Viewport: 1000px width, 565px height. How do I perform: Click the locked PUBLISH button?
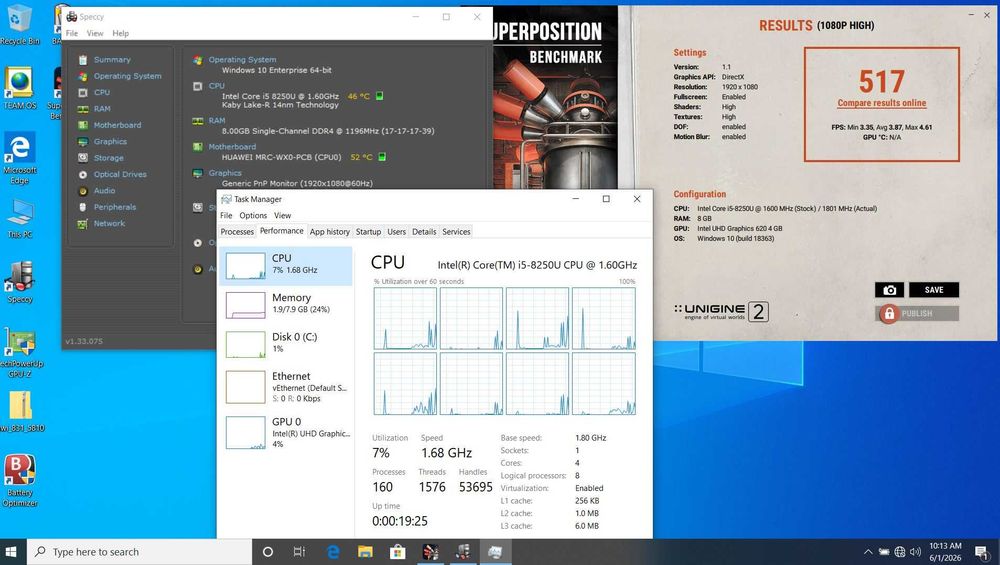coord(917,313)
